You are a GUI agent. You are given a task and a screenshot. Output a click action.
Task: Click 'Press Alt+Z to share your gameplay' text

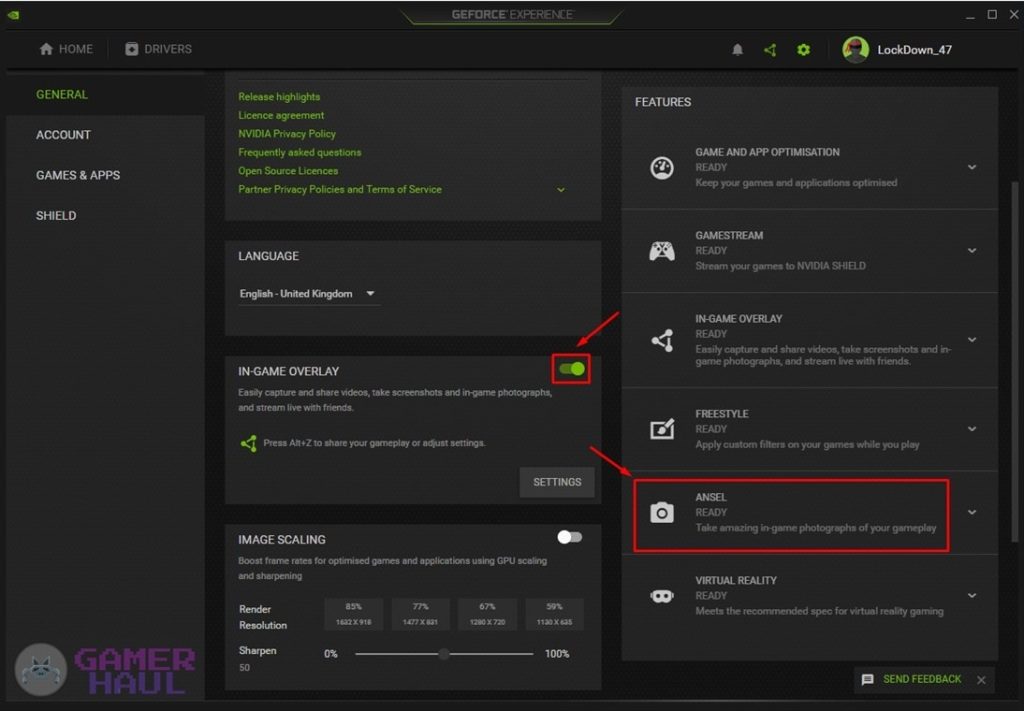pos(374,443)
